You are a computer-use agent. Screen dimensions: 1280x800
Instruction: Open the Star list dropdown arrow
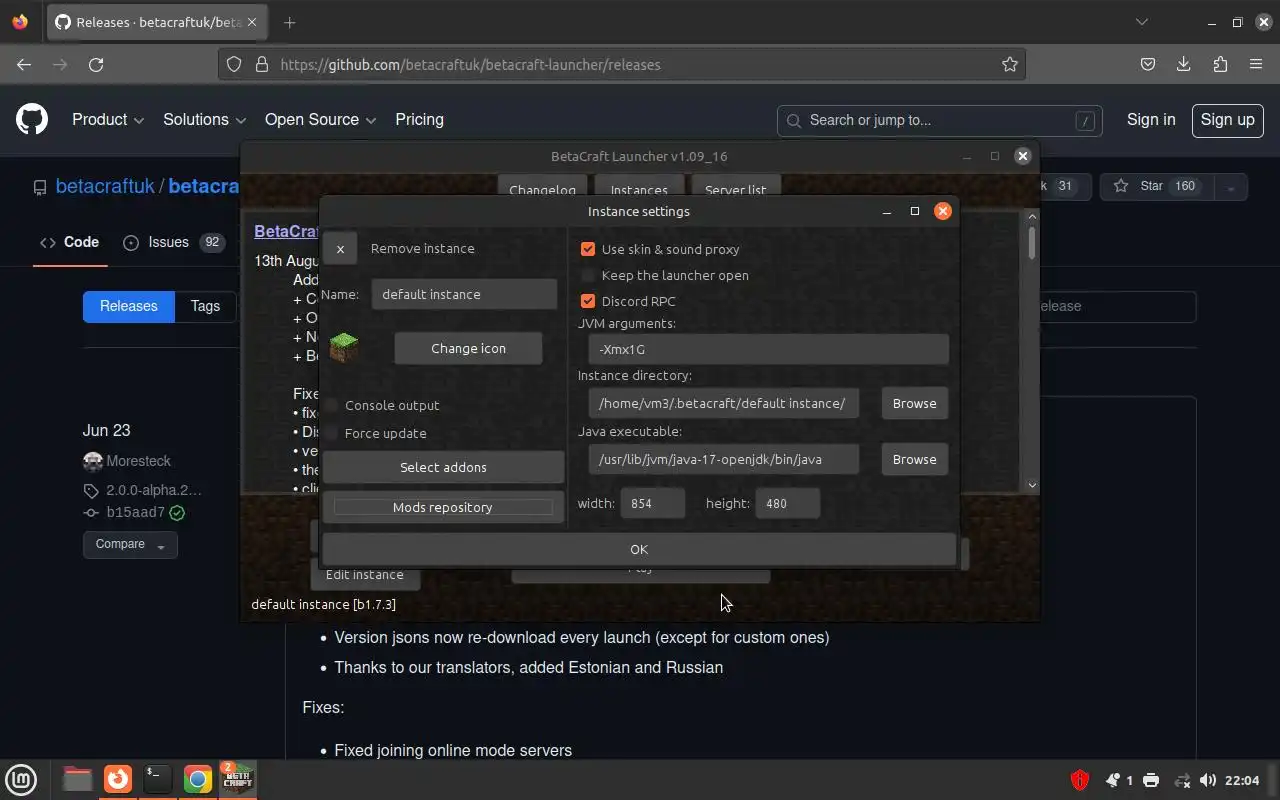click(x=1231, y=187)
